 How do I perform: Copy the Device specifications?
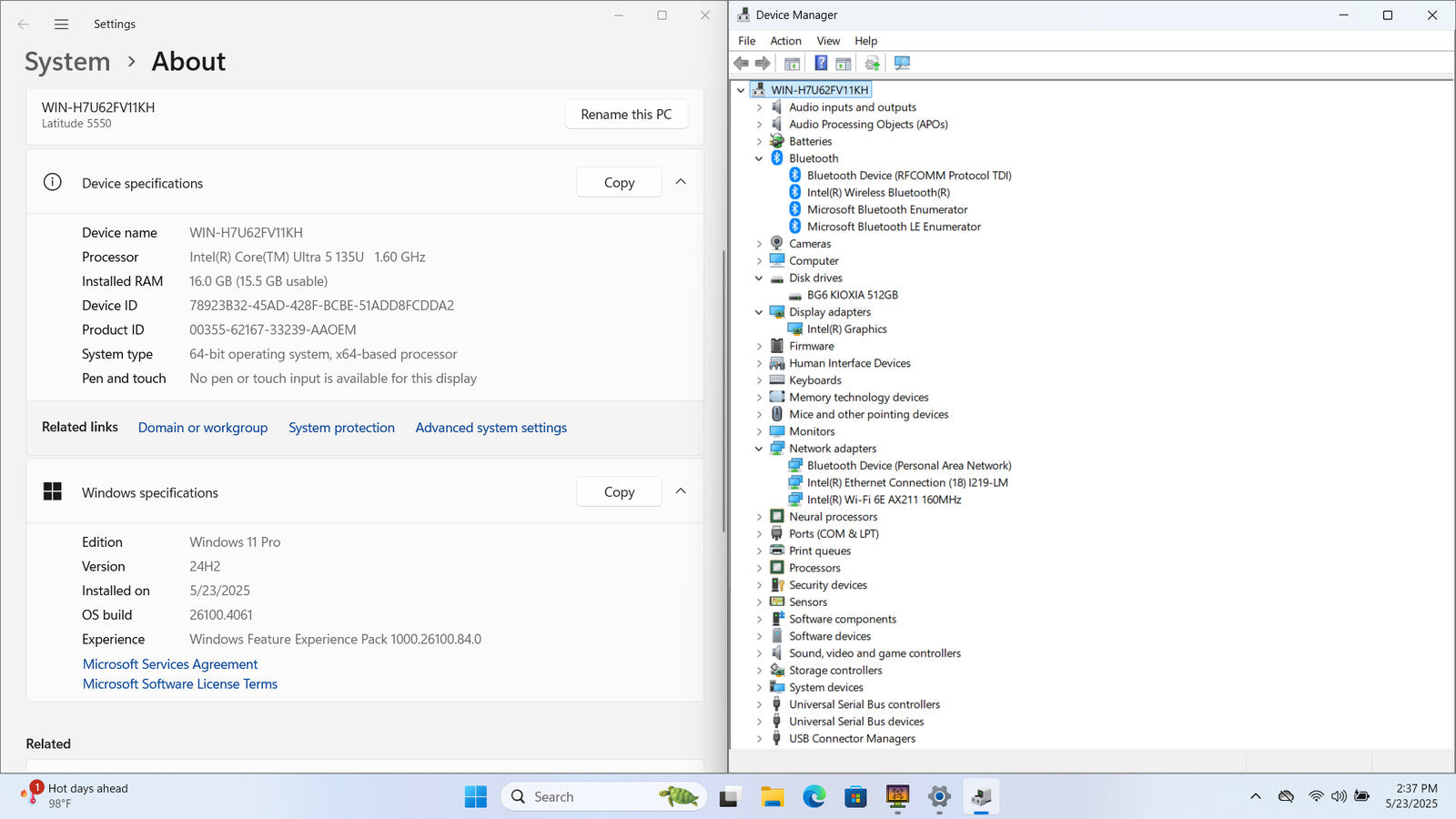[619, 182]
